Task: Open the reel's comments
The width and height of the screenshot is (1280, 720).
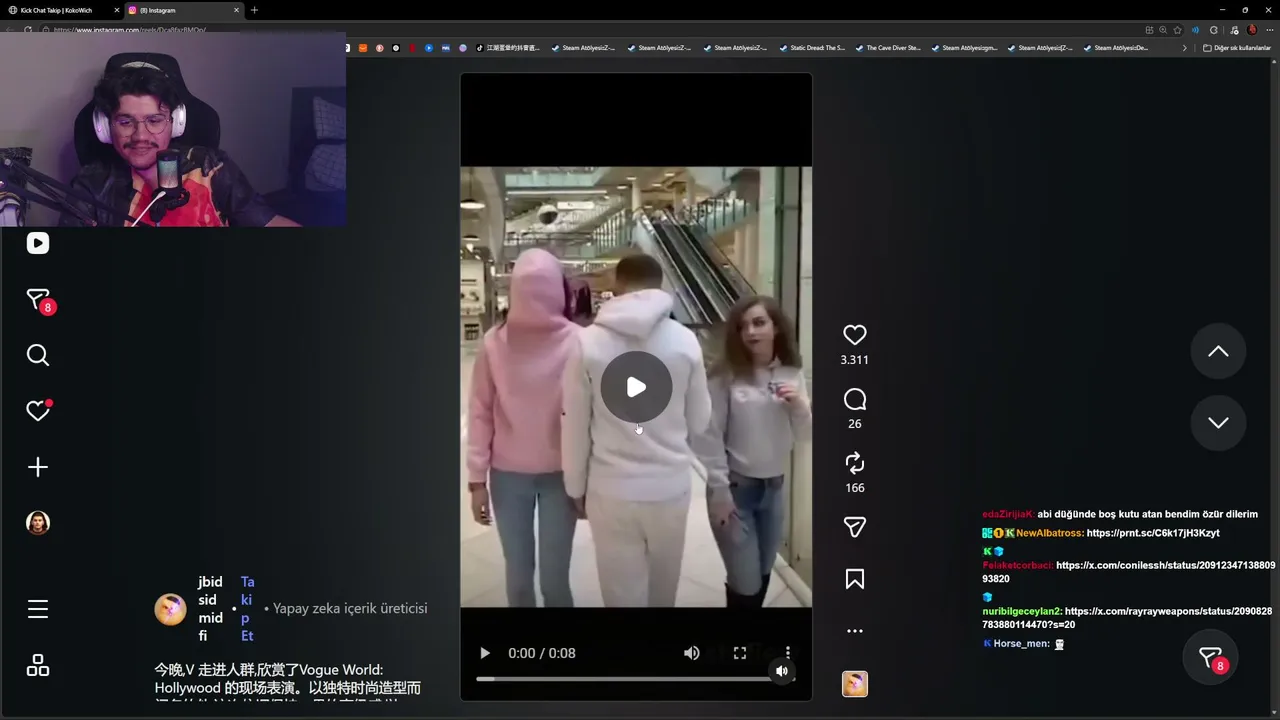Action: click(x=854, y=400)
